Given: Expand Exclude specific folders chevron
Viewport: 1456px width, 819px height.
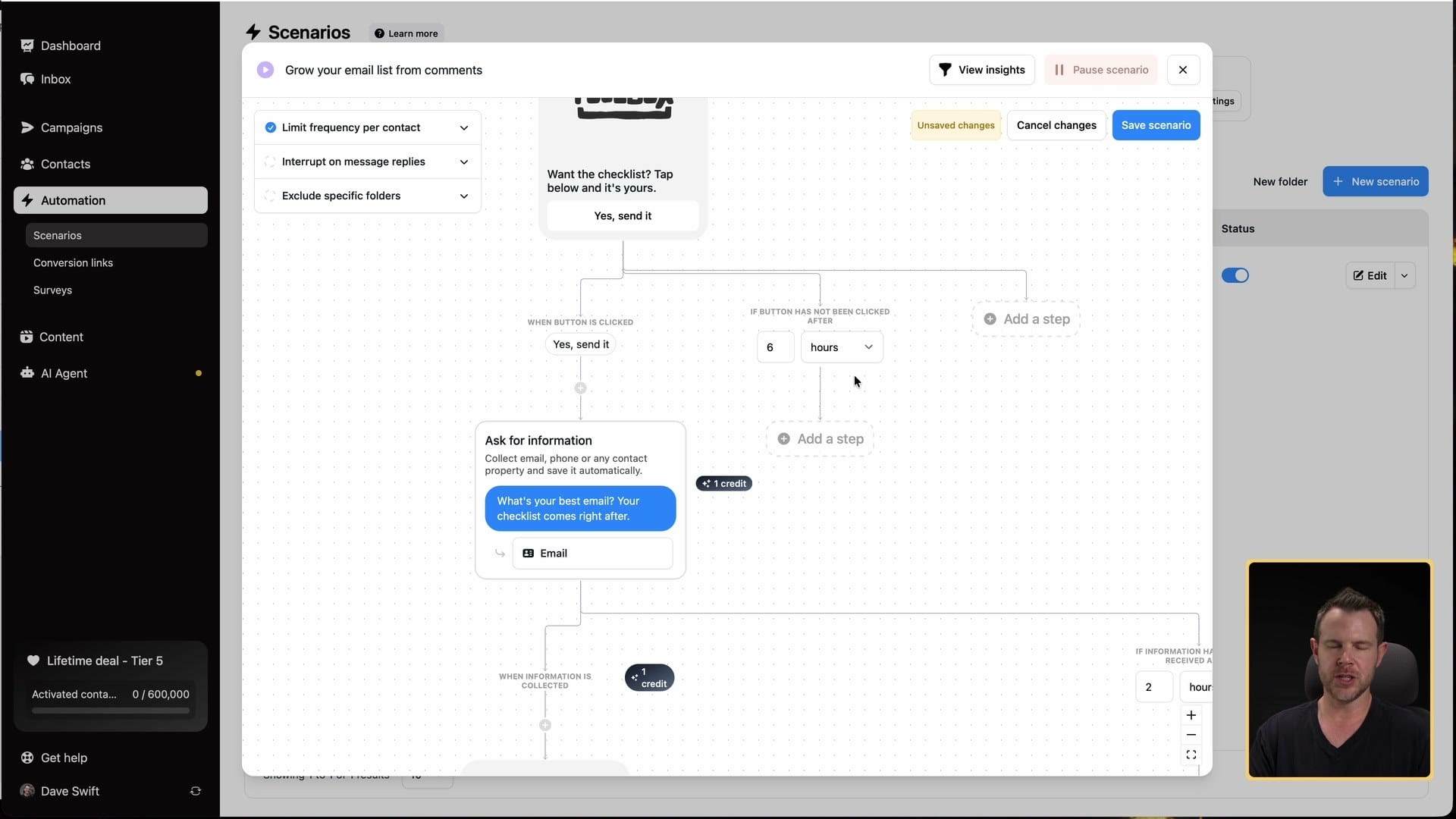Looking at the screenshot, I should (x=464, y=196).
